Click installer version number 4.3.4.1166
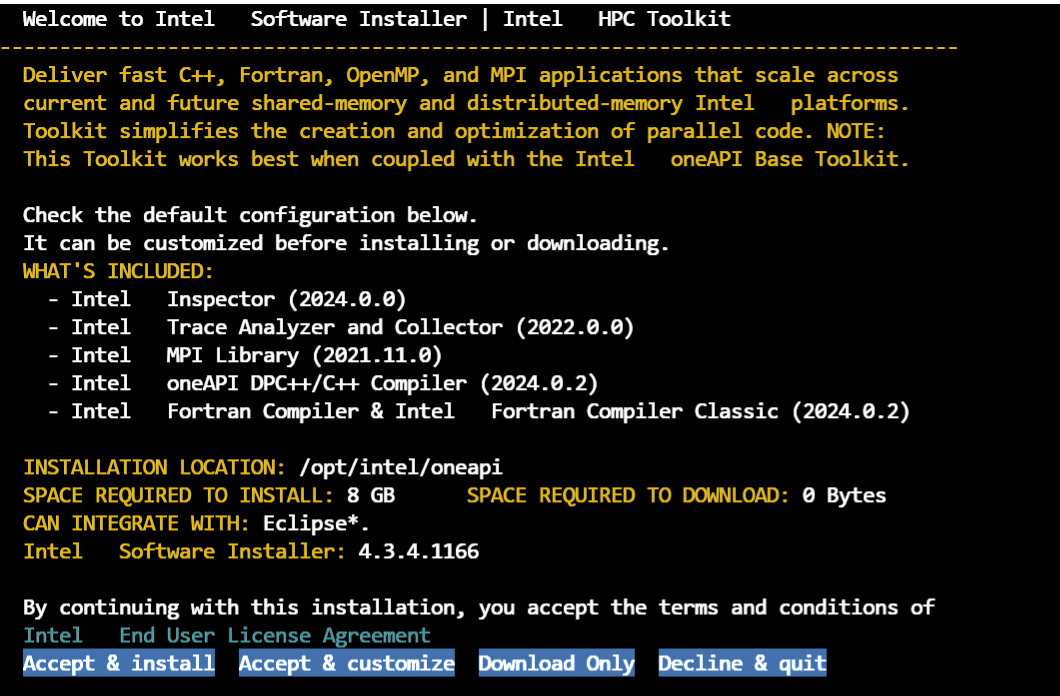The height and width of the screenshot is (696, 1060). 418,551
